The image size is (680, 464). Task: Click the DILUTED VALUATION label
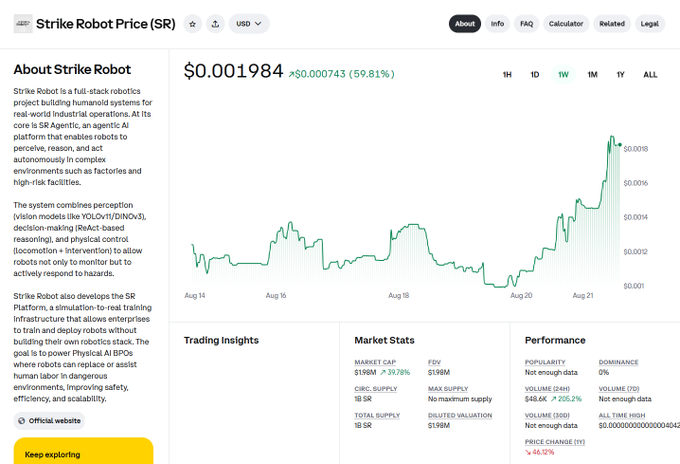tap(460, 415)
